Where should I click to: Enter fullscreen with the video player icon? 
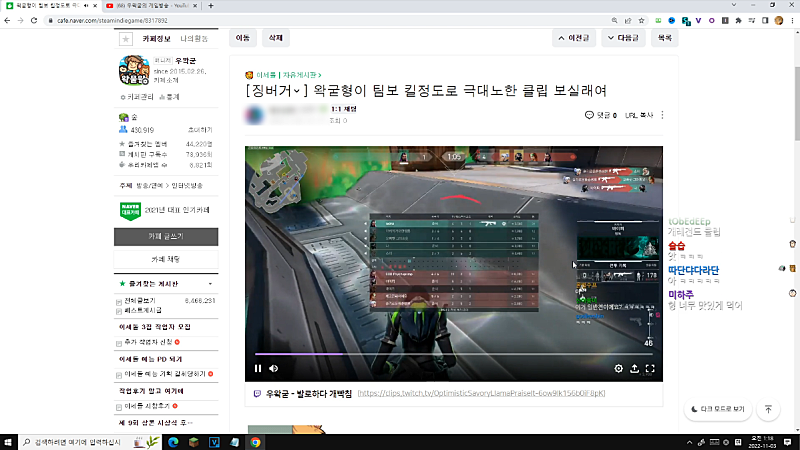click(x=650, y=368)
